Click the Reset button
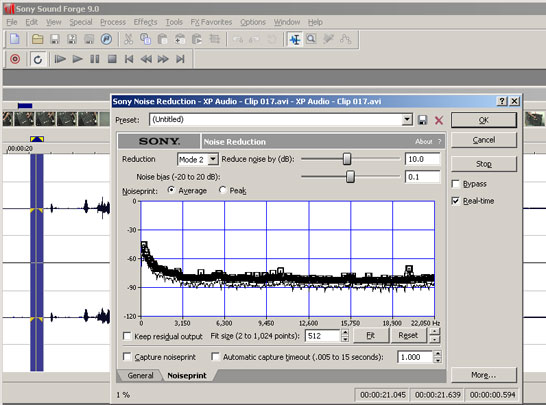Viewport: 546px width, 405px height. point(408,336)
